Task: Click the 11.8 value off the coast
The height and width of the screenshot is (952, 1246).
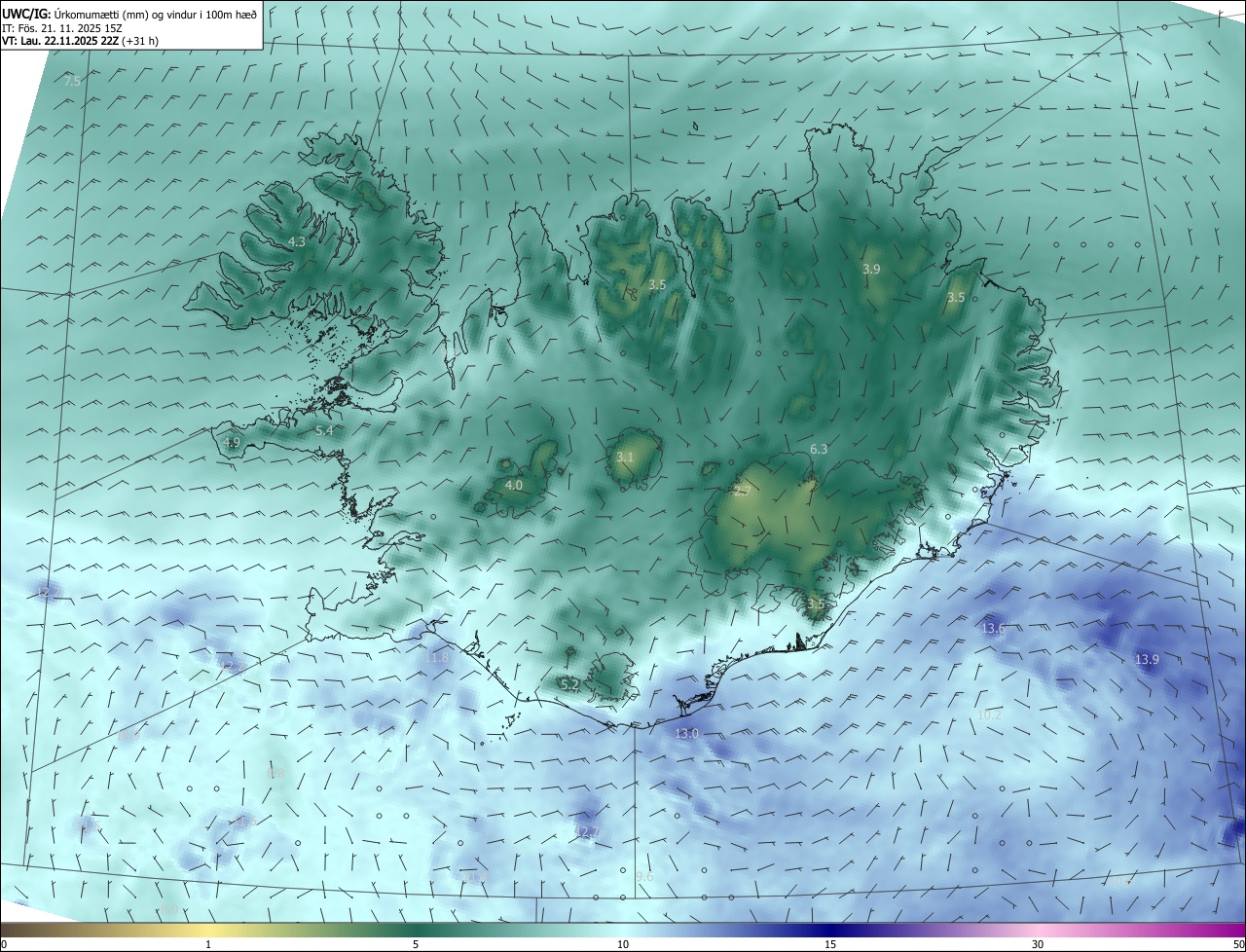Action: [x=437, y=658]
